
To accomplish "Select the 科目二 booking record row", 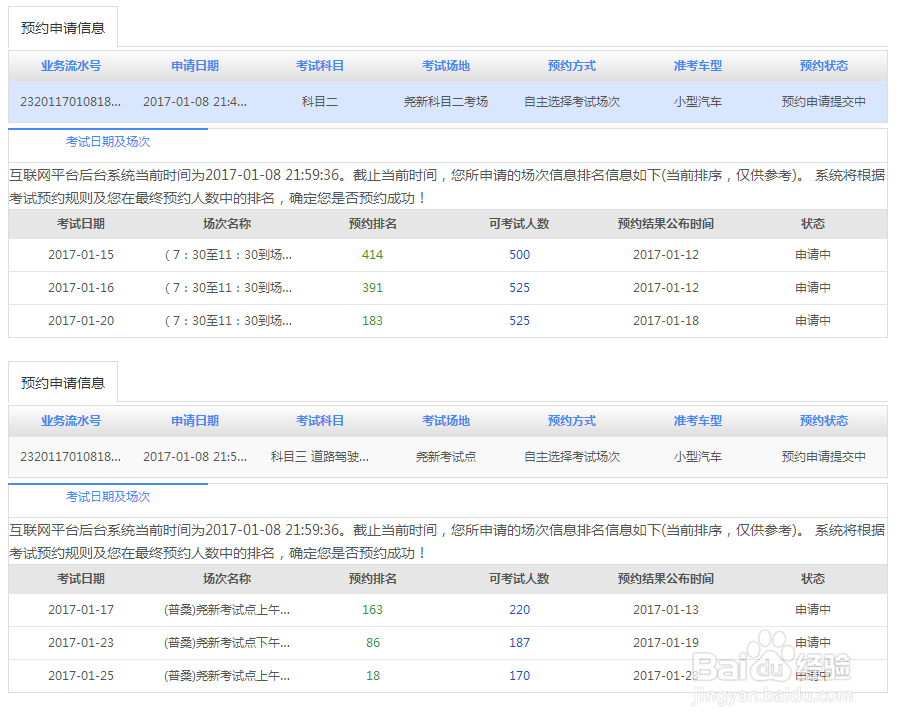I will point(320,101).
